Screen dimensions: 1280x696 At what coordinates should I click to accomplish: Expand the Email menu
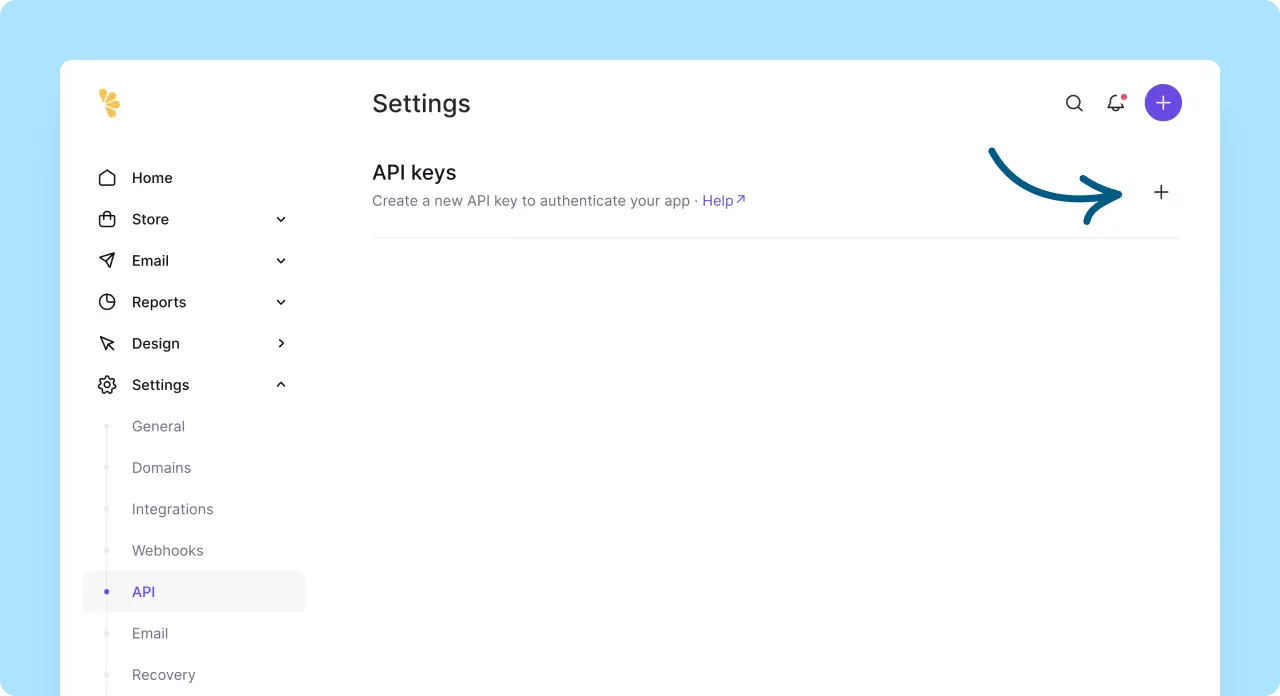tap(280, 260)
